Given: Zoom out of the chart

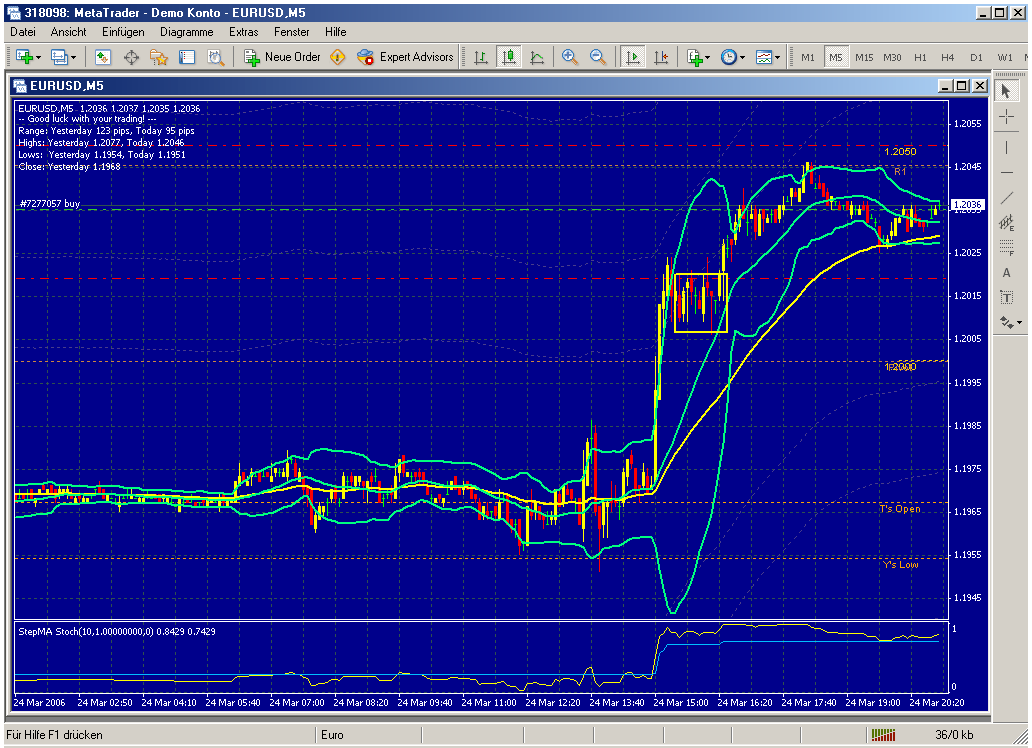Looking at the screenshot, I should 598,57.
